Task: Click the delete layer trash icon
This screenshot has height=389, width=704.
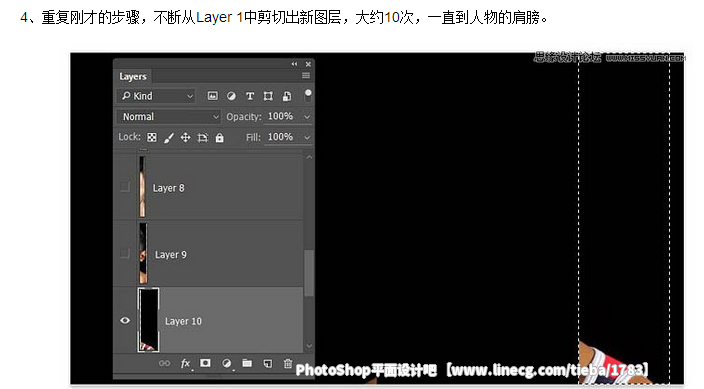Action: pyautogui.click(x=288, y=363)
